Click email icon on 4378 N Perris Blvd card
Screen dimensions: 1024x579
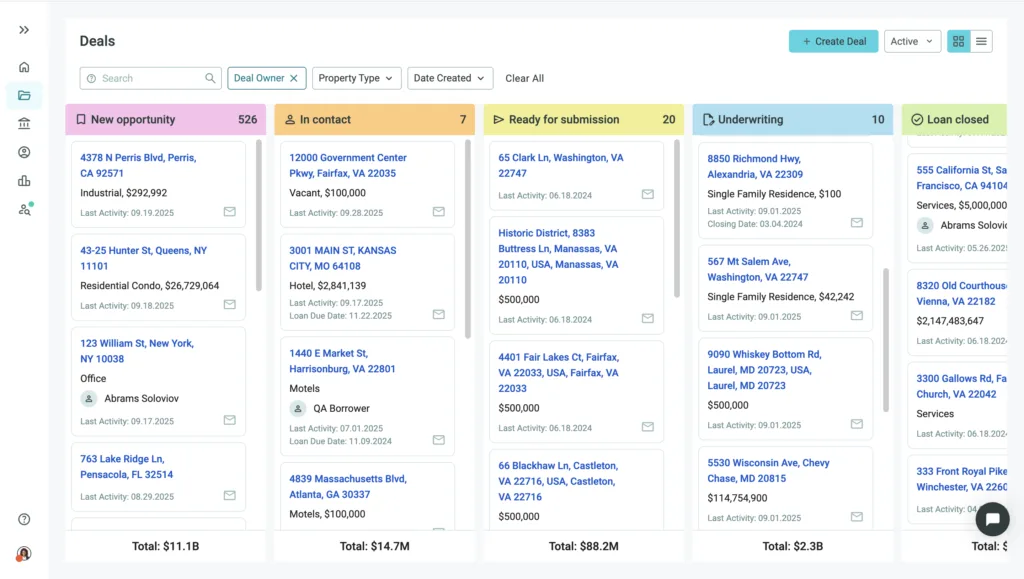click(232, 211)
